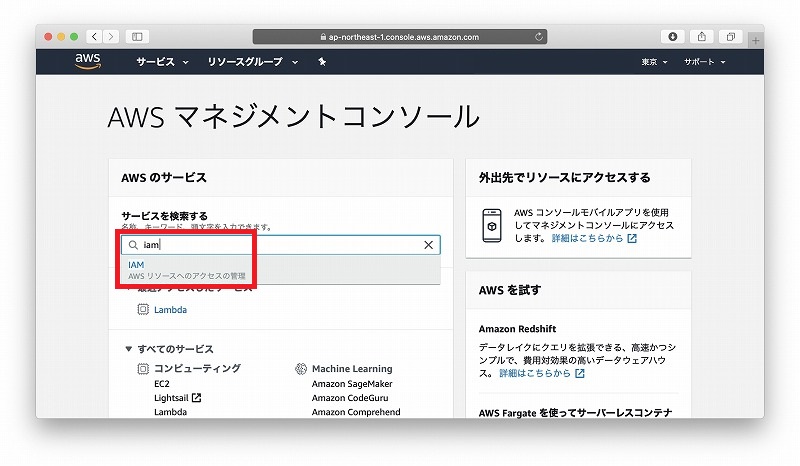Go forward with Safari forward arrow

(111, 36)
